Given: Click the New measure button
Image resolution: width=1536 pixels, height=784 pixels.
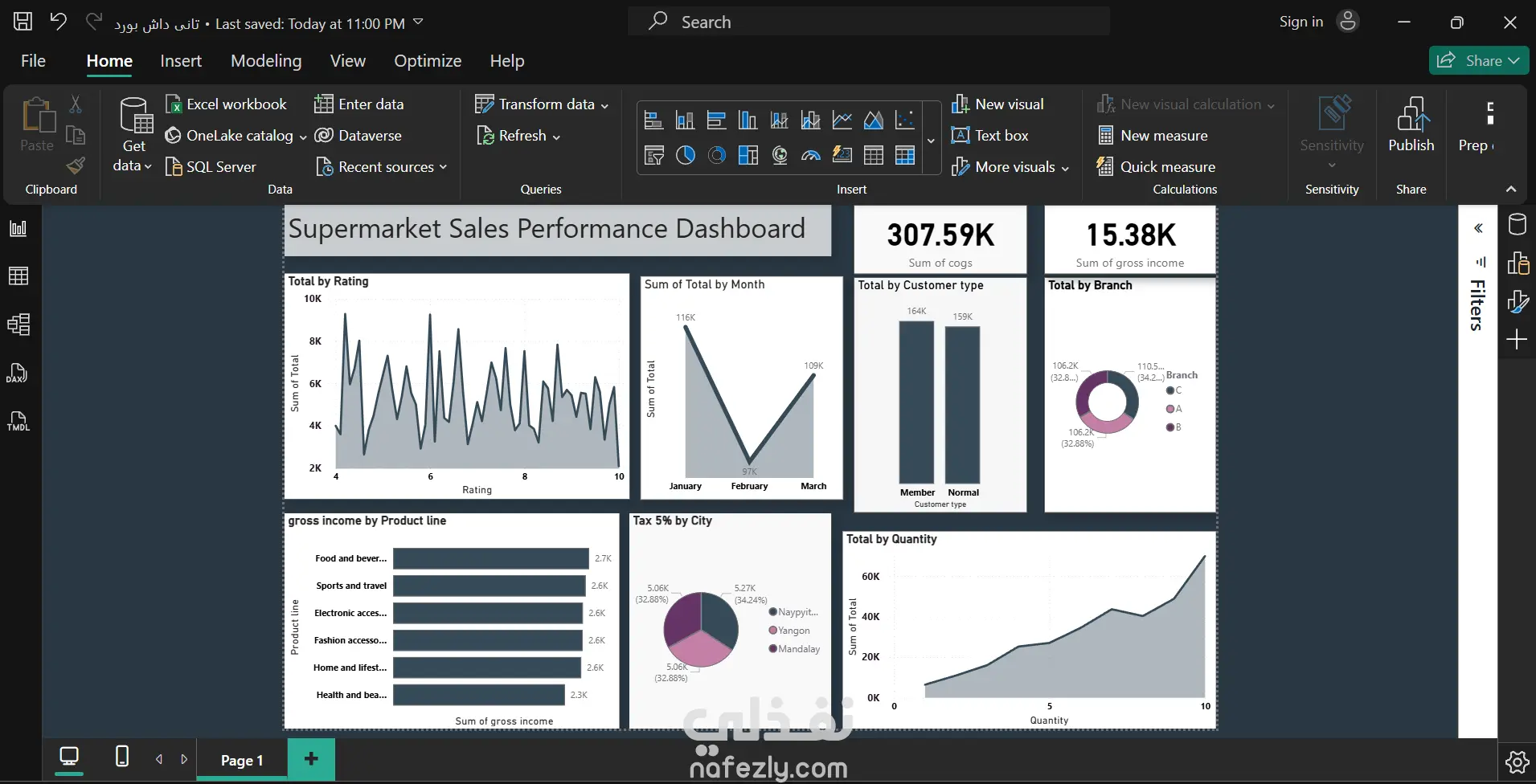Looking at the screenshot, I should [x=1153, y=136].
